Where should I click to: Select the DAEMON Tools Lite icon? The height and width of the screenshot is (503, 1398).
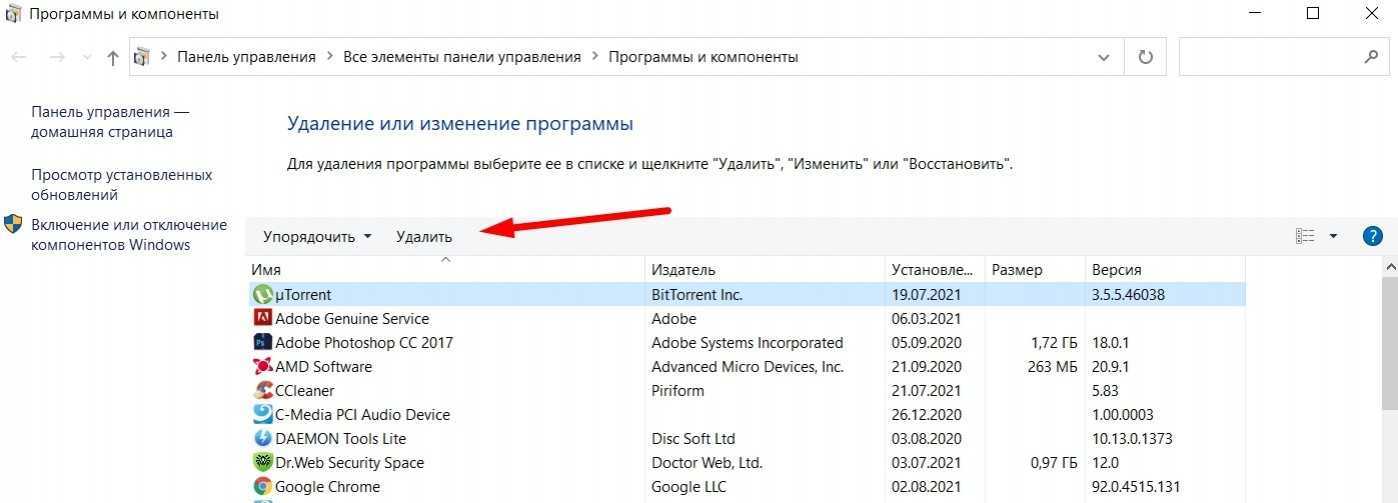[262, 439]
